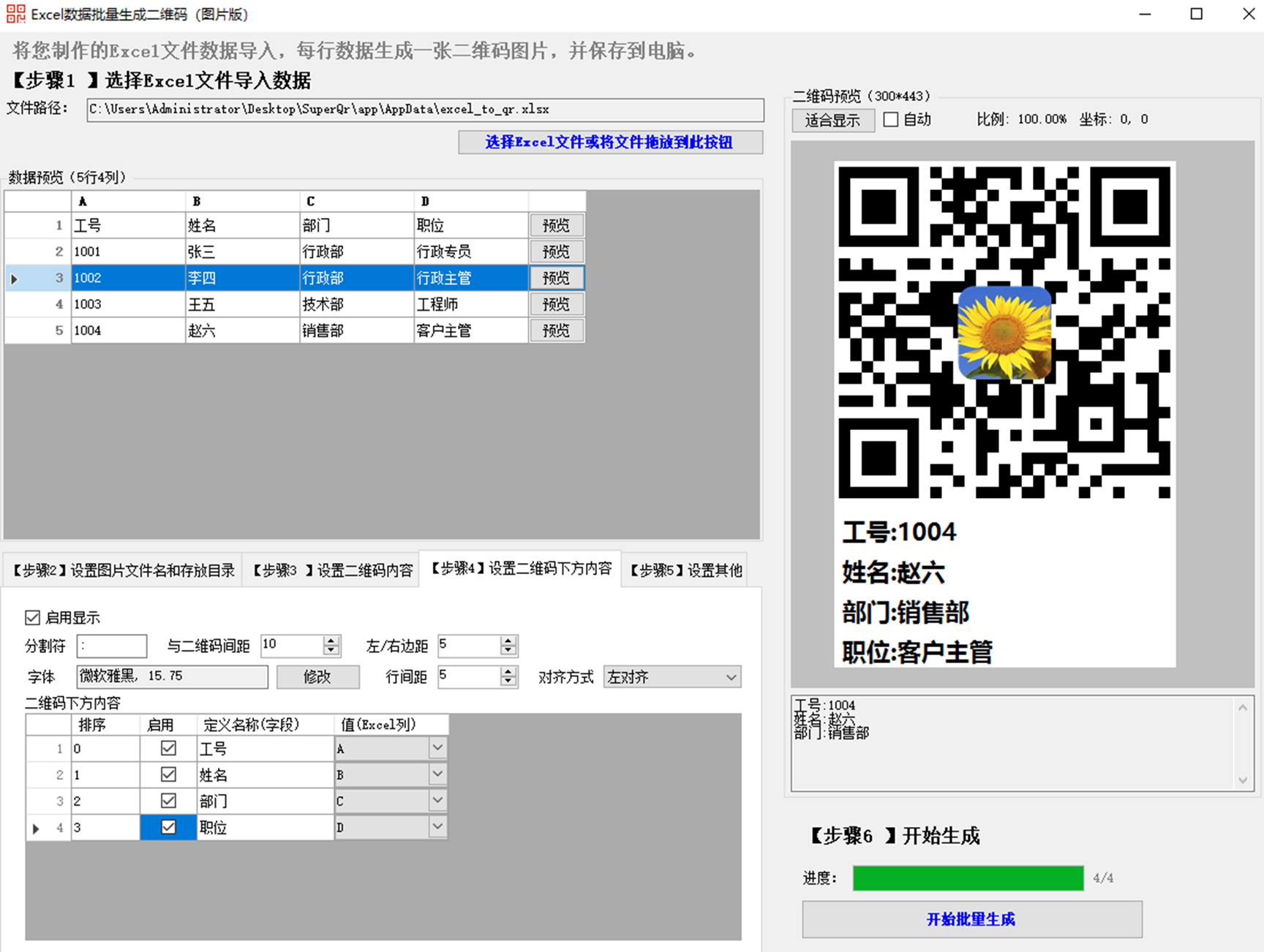1264x952 pixels.
Task: Click the generated QR code image preview
Action: click(1004, 414)
